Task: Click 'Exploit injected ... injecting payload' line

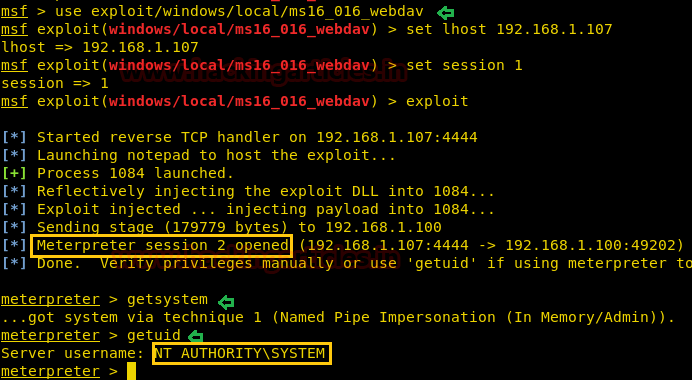Action: pos(266,209)
